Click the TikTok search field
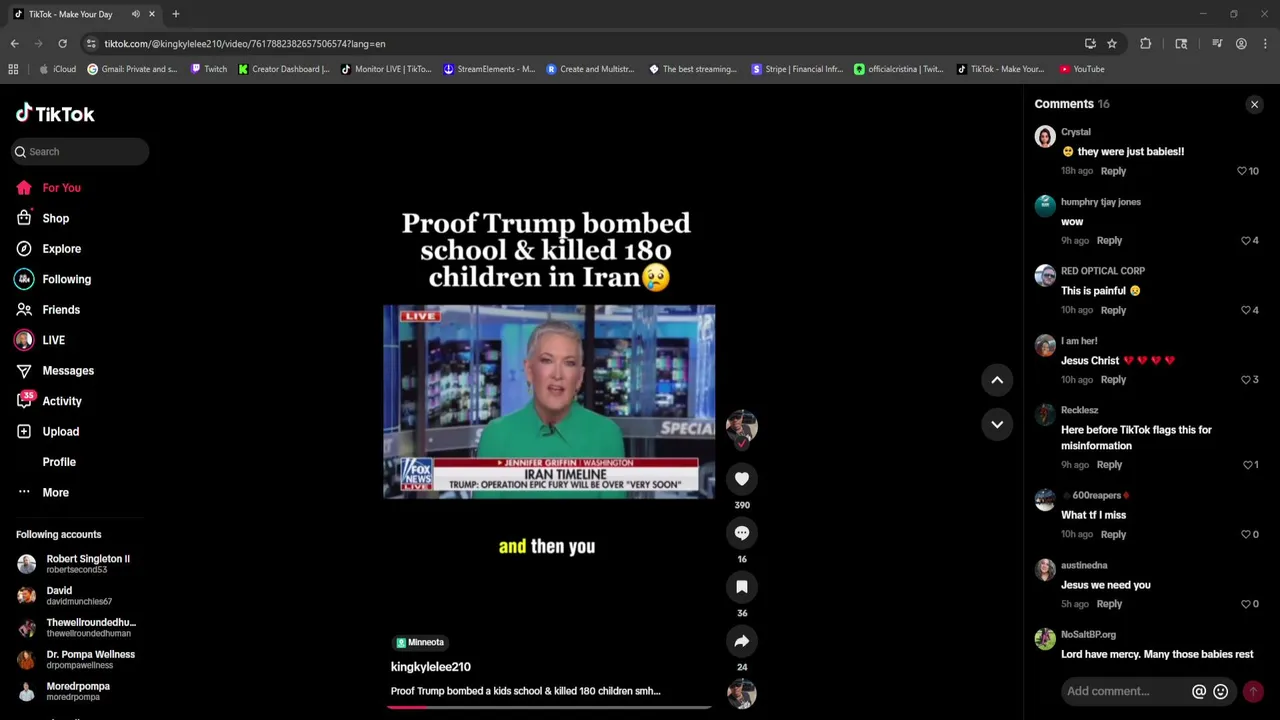1280x720 pixels. pyautogui.click(x=80, y=152)
